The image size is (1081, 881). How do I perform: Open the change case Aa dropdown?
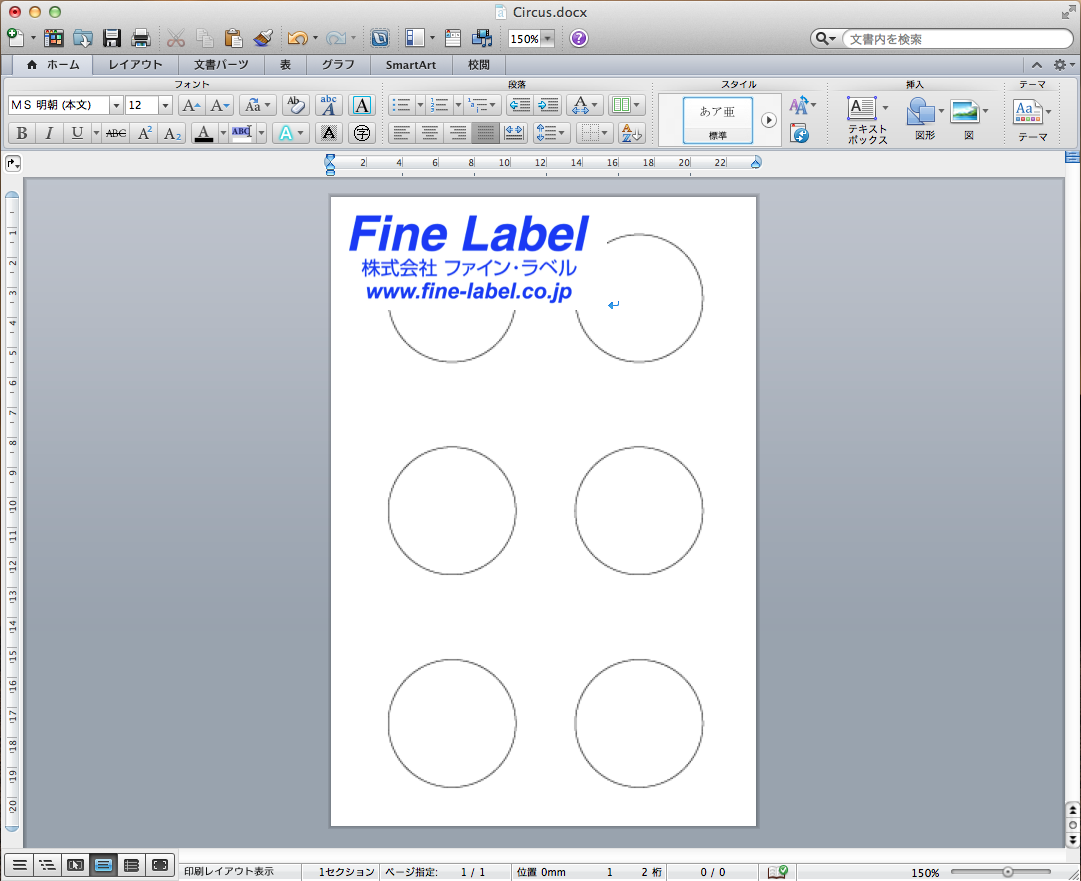pos(258,105)
